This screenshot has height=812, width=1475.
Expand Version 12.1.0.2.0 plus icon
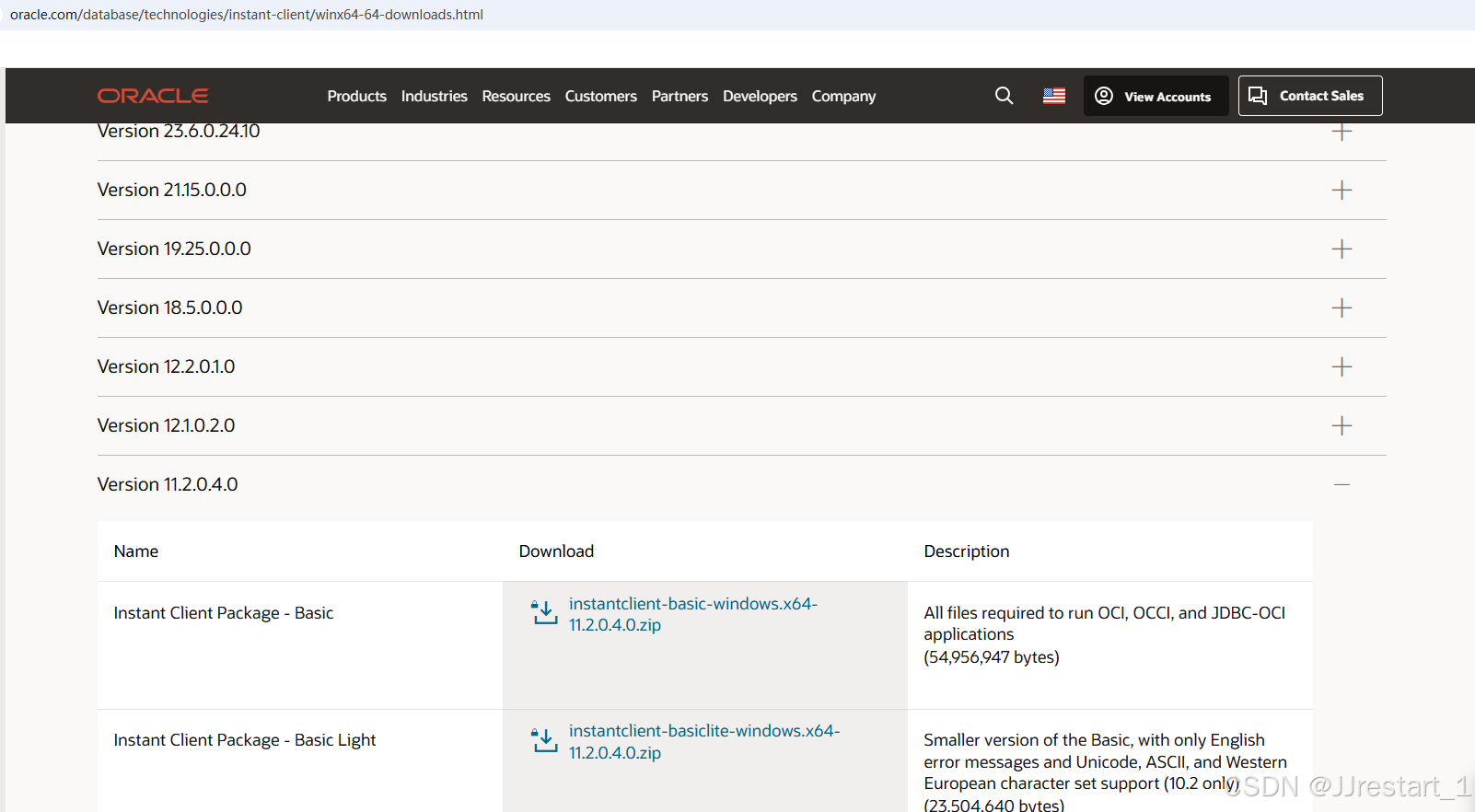point(1341,425)
